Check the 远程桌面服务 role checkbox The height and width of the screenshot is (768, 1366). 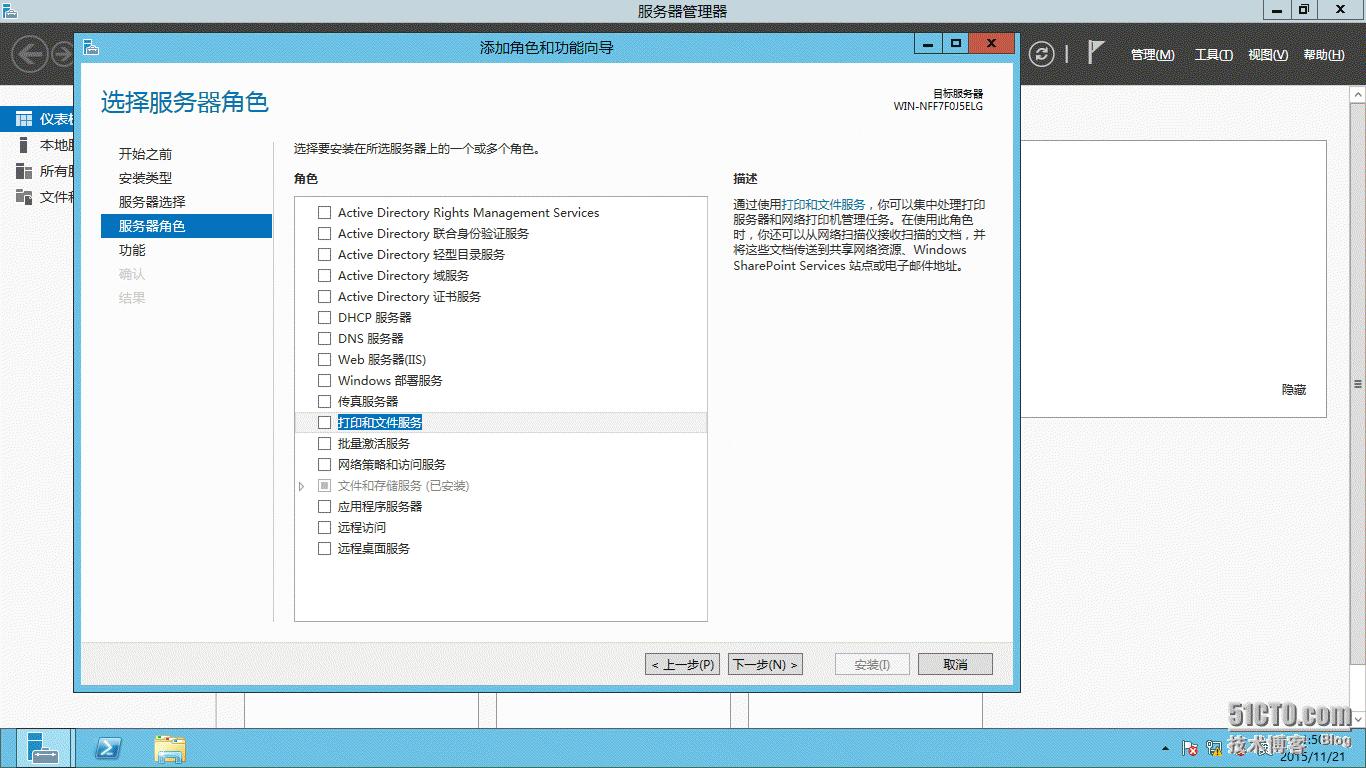click(x=324, y=548)
